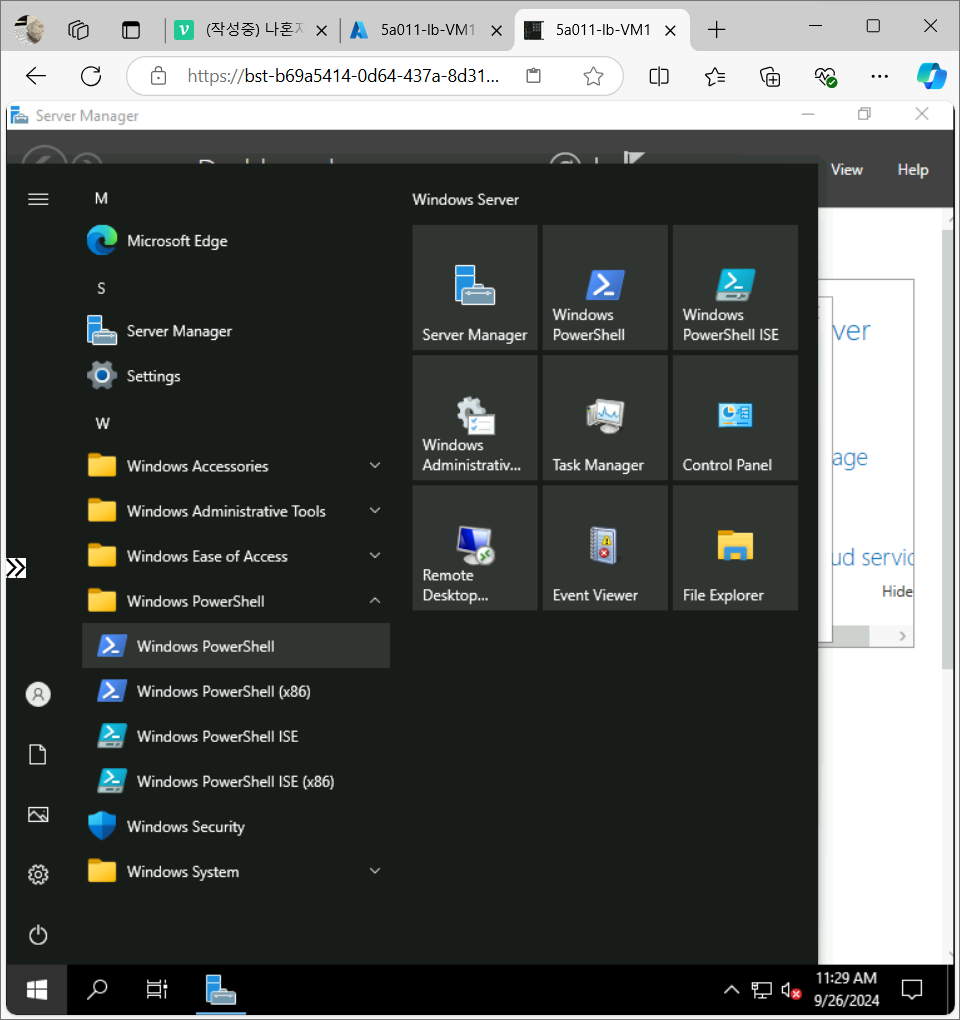Screen dimensions: 960x1020
Task: Open the View menu in Server Manager
Action: [x=847, y=170]
